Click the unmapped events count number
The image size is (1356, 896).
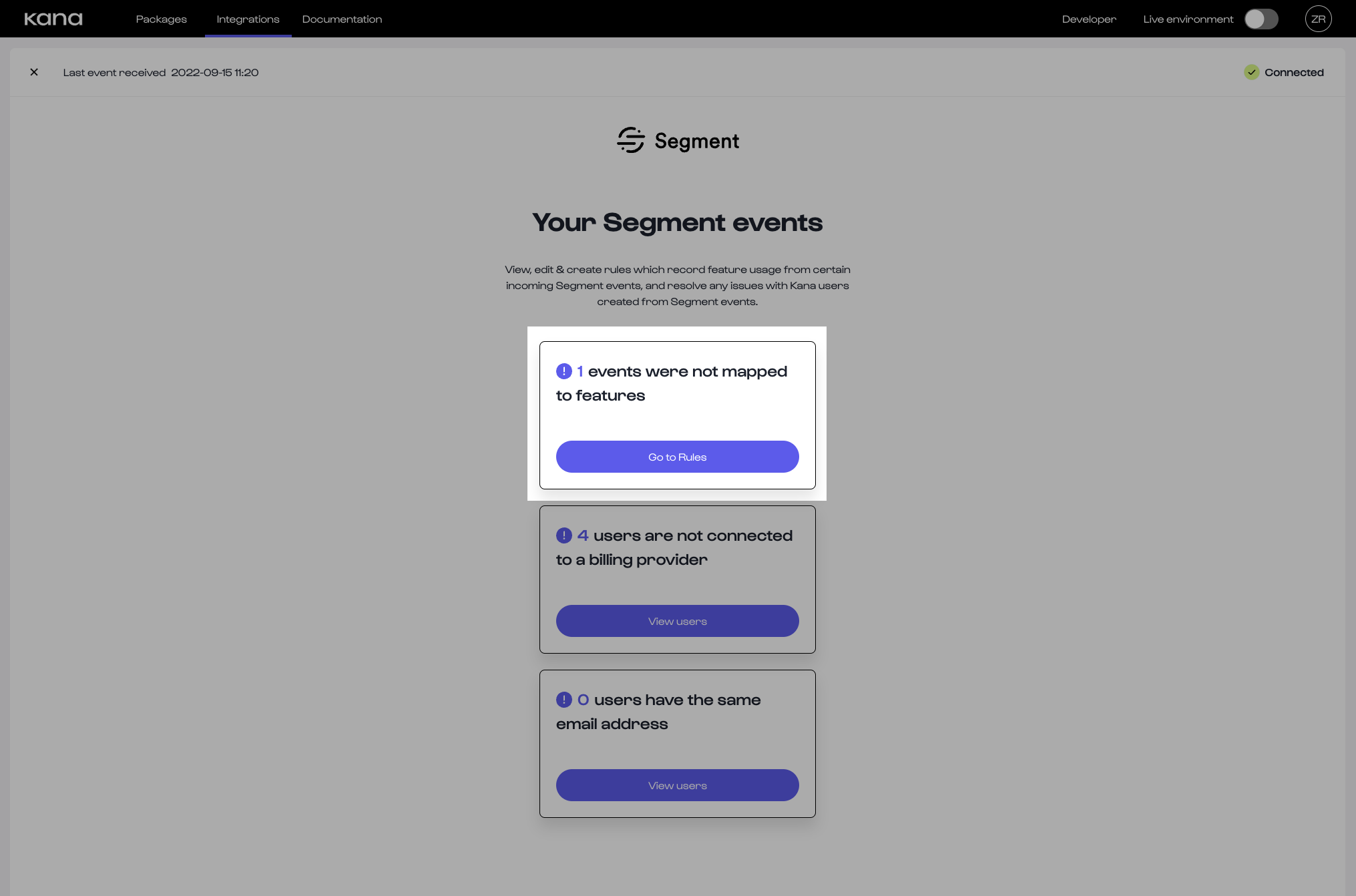580,371
